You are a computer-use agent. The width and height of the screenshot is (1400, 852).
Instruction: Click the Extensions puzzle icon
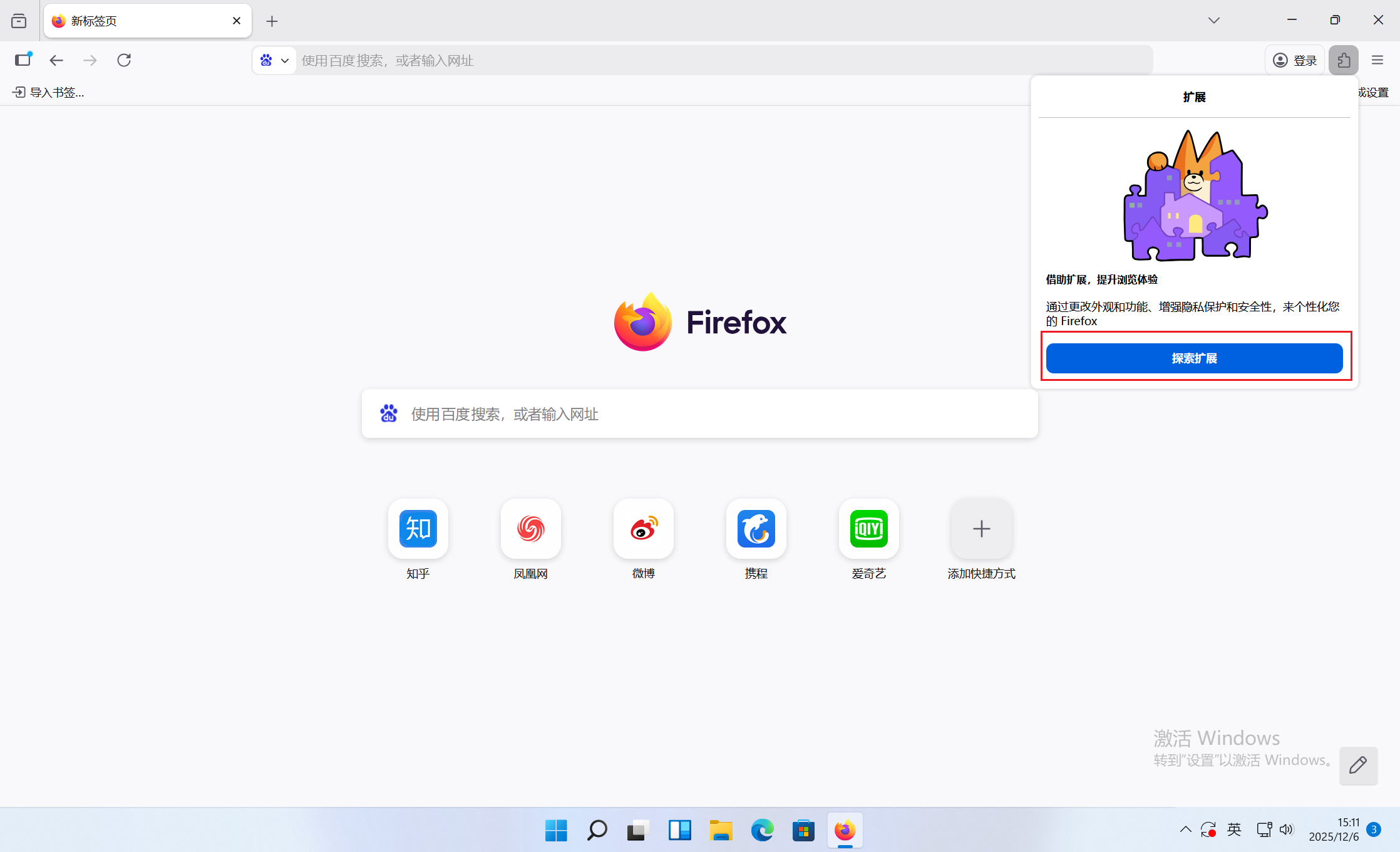(1343, 60)
